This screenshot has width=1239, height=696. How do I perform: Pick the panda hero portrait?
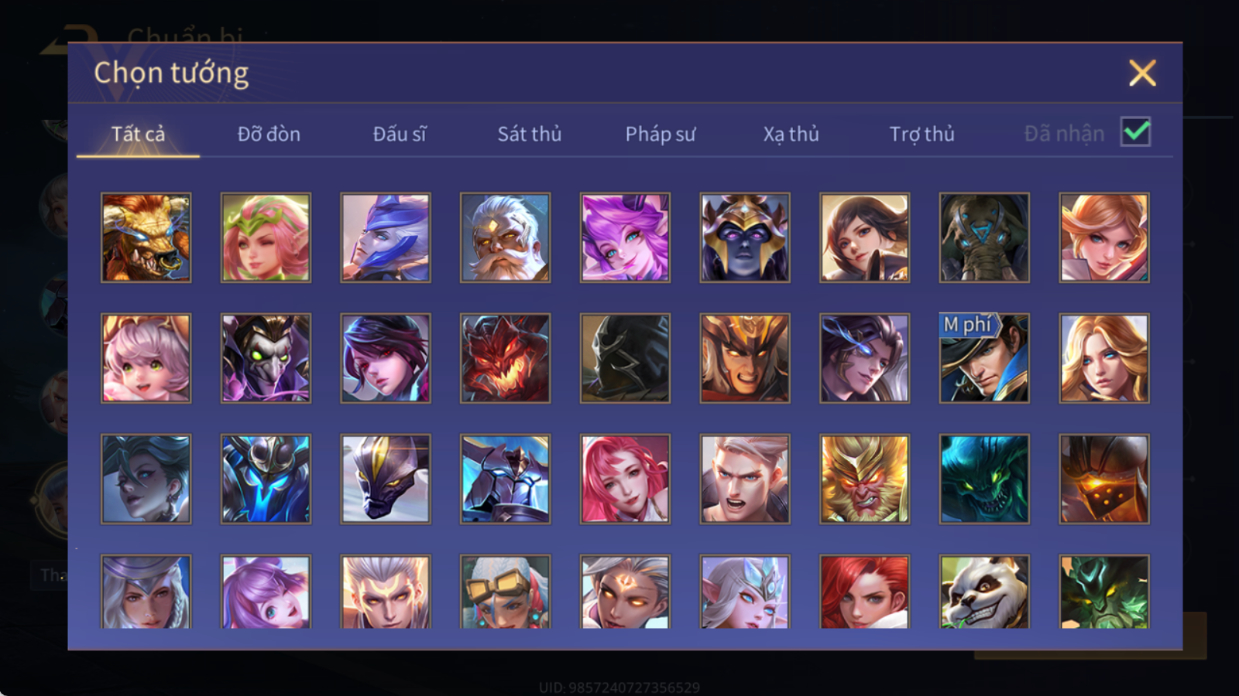984,592
